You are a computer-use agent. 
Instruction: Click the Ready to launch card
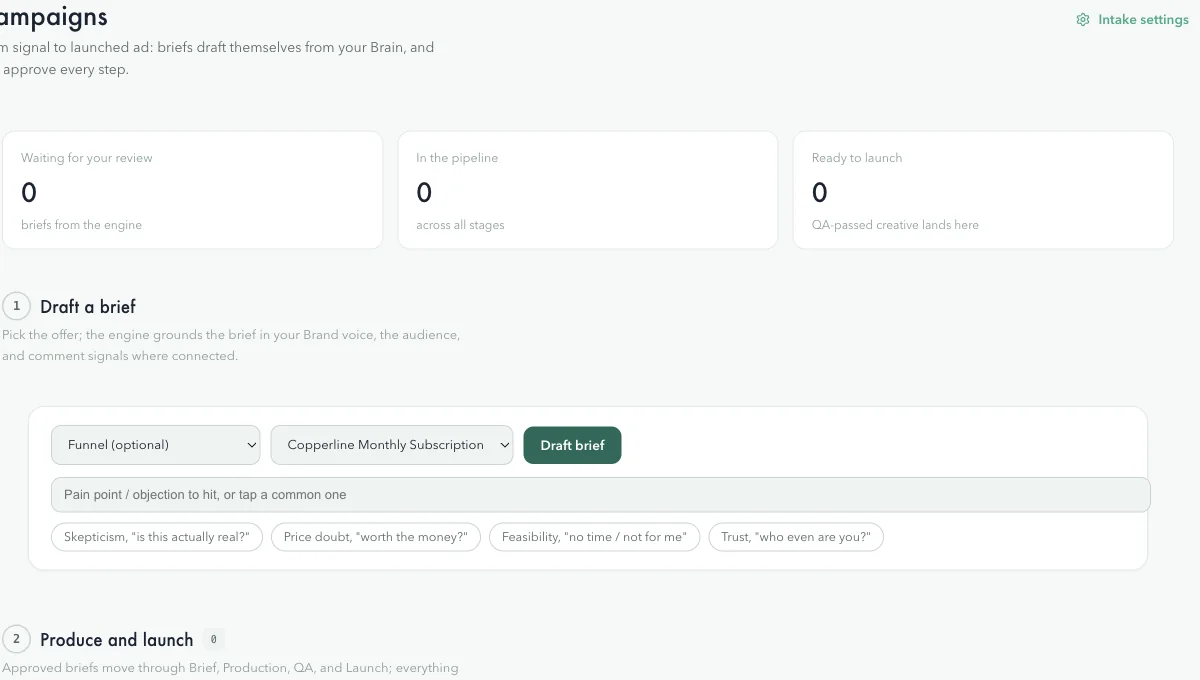[983, 190]
